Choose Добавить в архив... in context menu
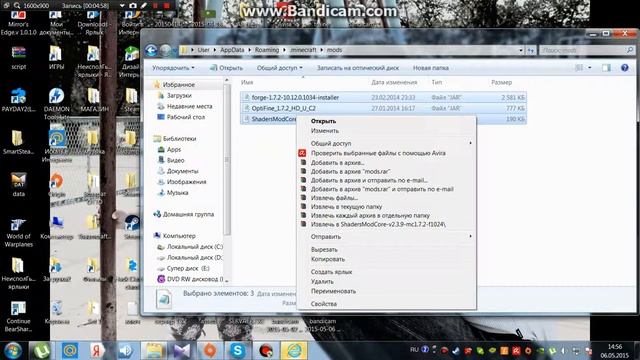This screenshot has height=360, width=640. coord(337,162)
